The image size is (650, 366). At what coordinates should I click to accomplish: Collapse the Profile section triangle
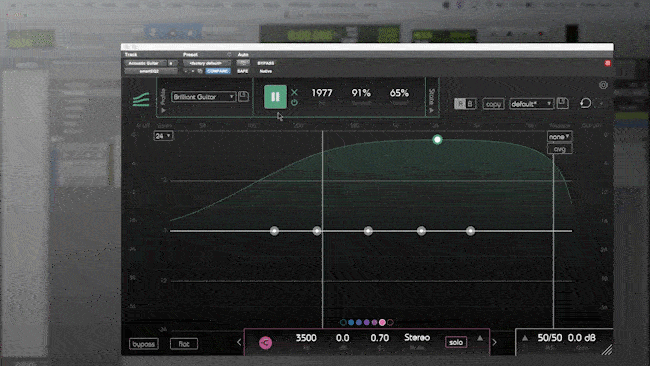pos(163,110)
